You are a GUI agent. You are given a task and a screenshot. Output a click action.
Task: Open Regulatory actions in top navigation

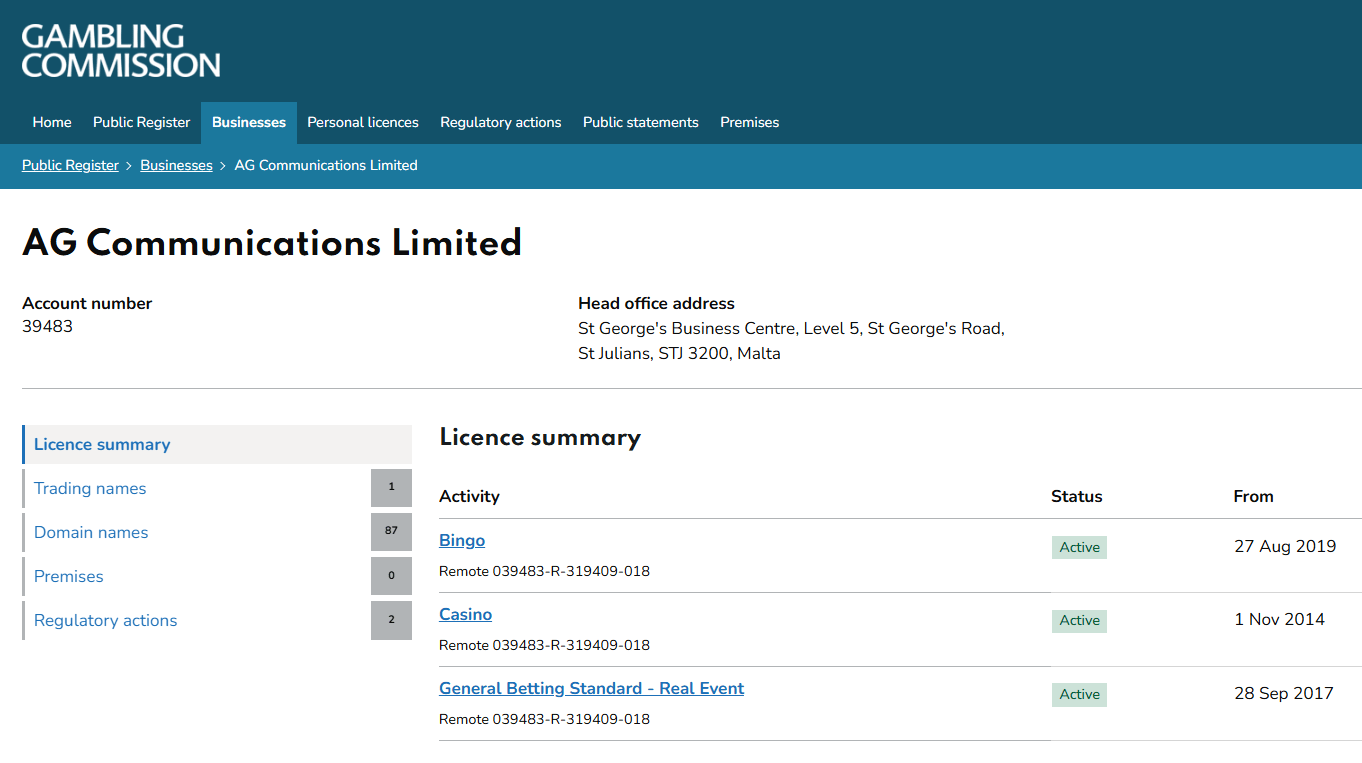[x=501, y=122]
